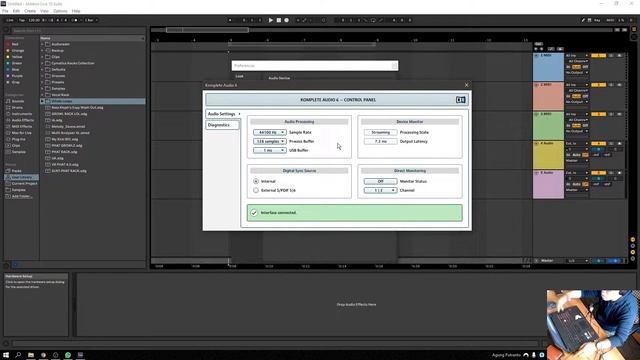Viewport: 640px width, 360px height.
Task: Expand the Presets folder
Action: (x=42, y=82)
